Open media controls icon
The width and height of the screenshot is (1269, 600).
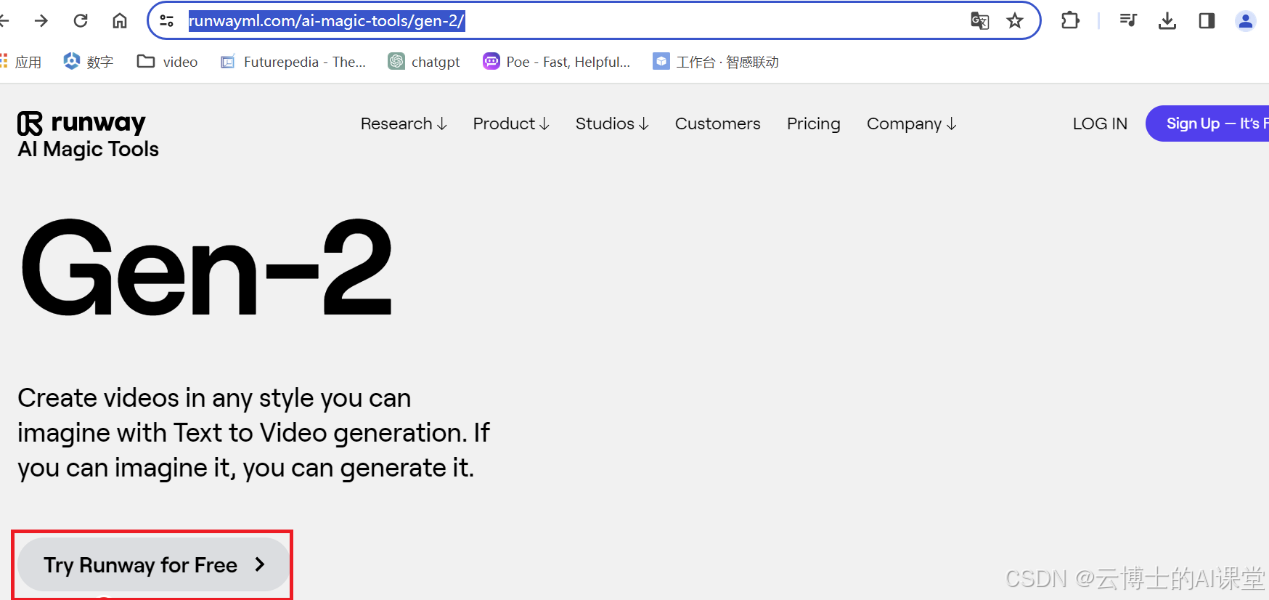(x=1128, y=20)
